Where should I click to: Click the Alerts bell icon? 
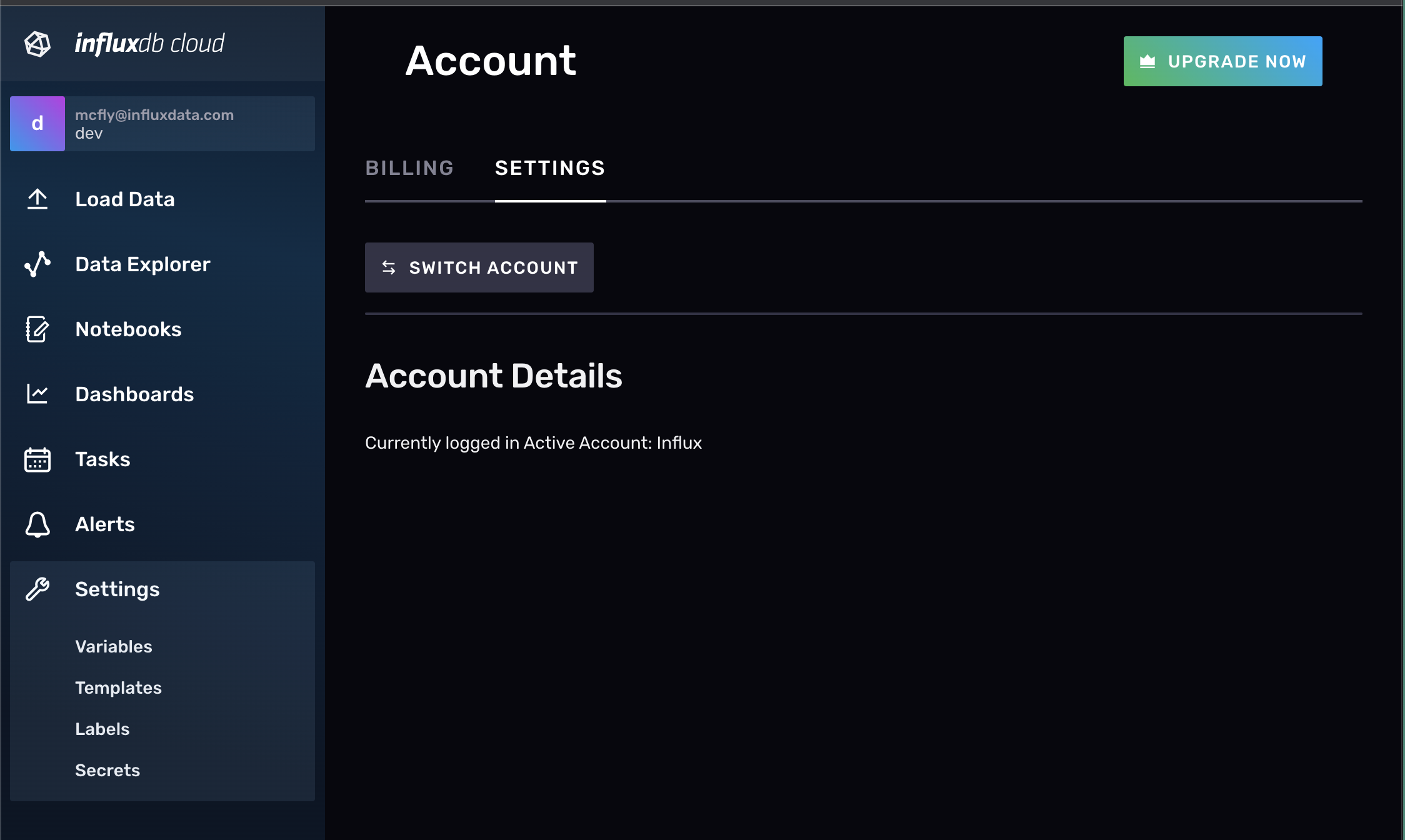click(x=37, y=524)
